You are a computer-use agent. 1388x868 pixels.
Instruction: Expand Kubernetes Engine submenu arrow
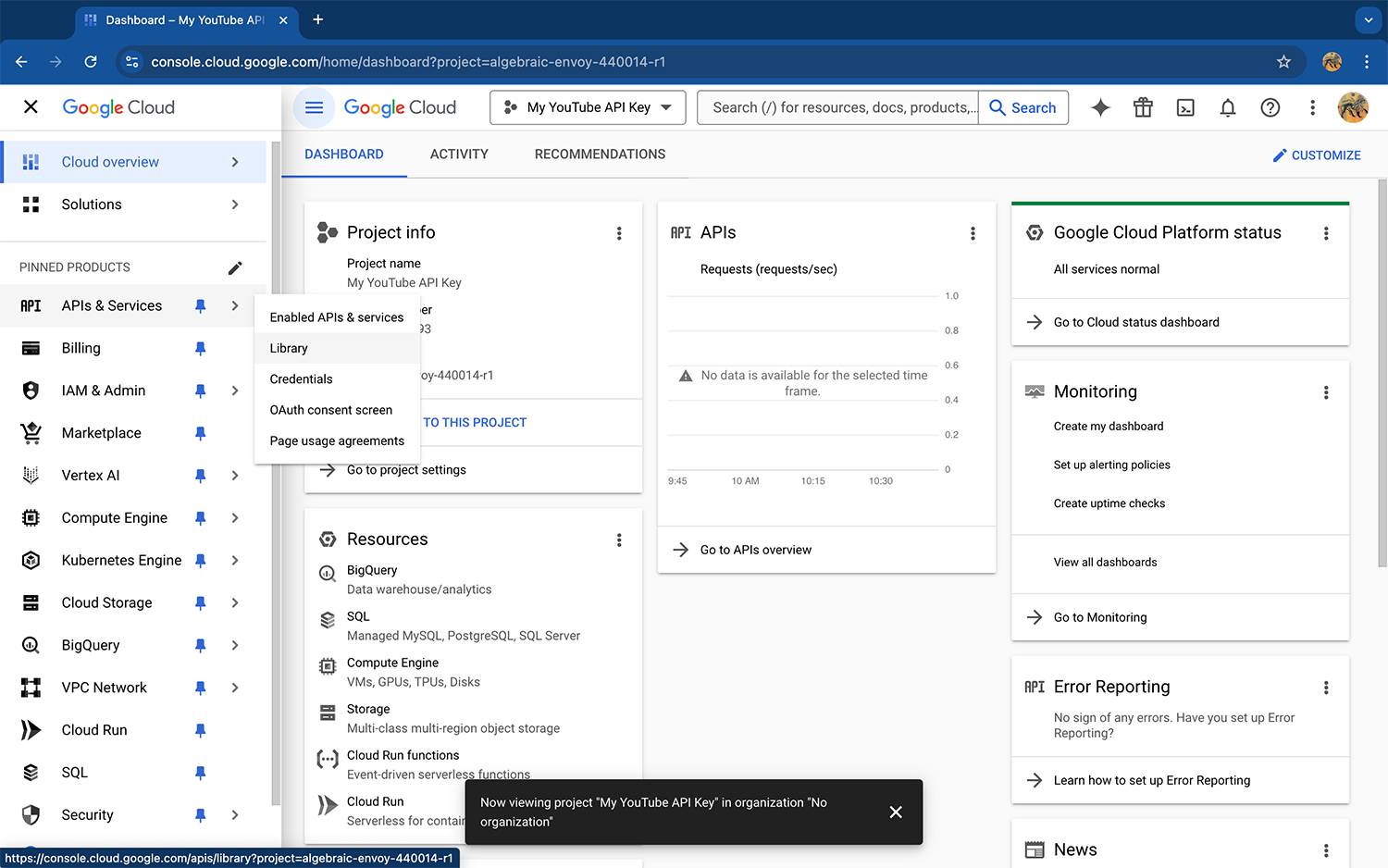(235, 561)
